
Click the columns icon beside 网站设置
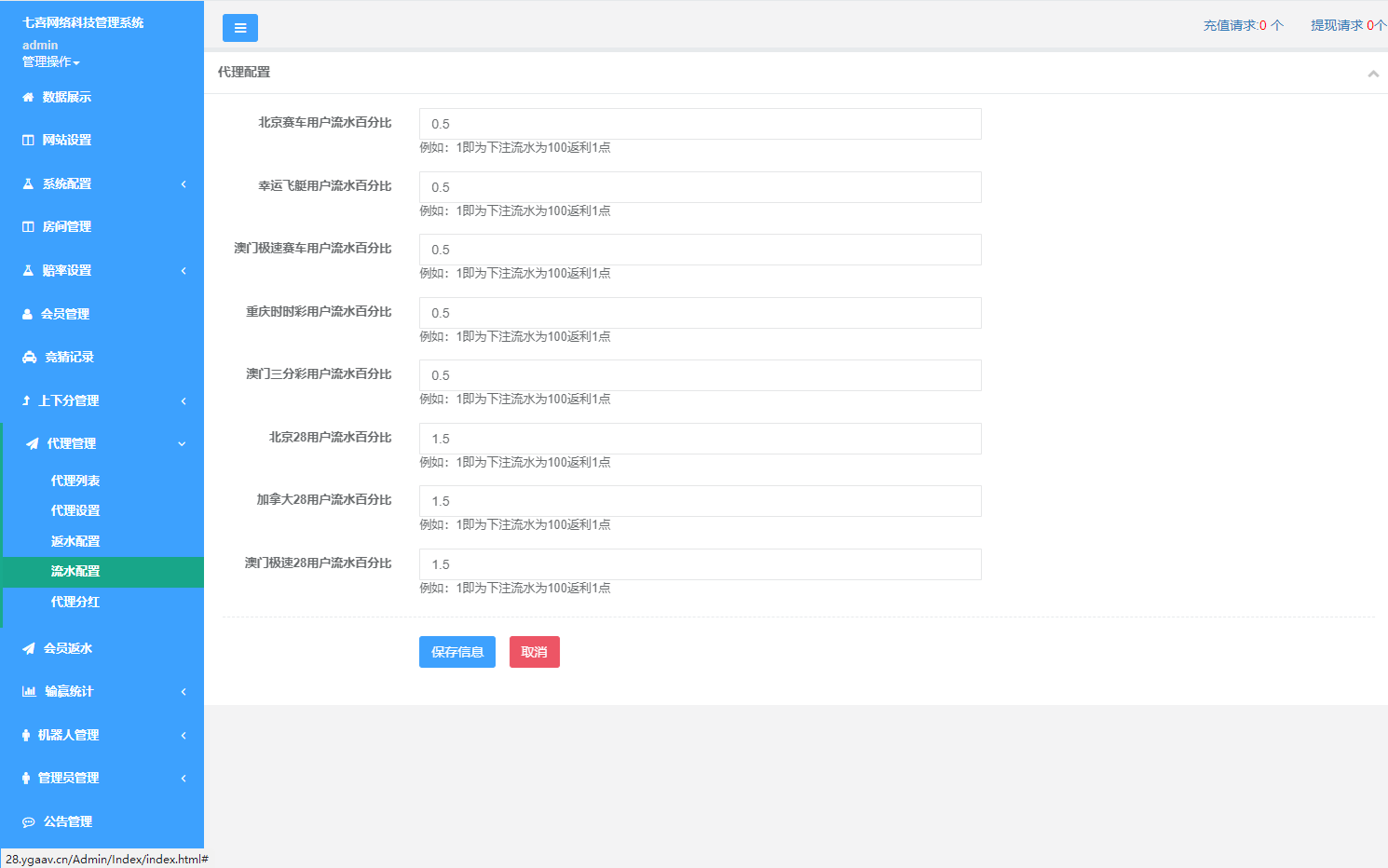pos(28,141)
